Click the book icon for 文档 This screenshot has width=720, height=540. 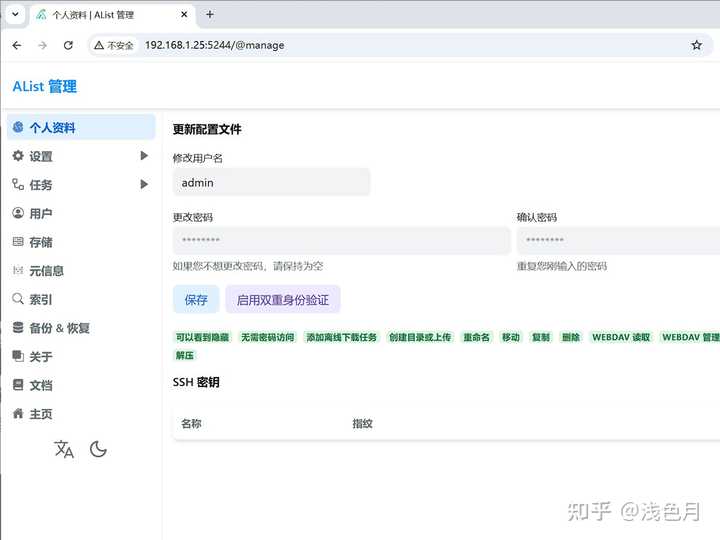[x=18, y=385]
